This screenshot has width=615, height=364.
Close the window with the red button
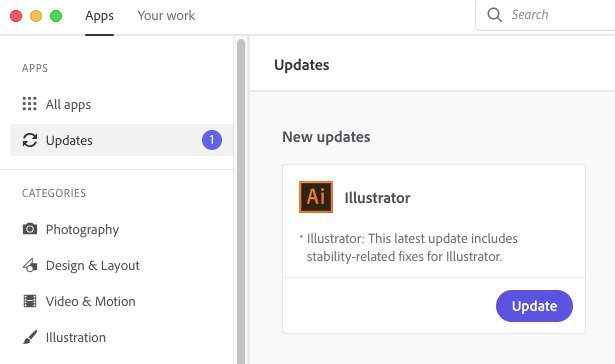(16, 16)
